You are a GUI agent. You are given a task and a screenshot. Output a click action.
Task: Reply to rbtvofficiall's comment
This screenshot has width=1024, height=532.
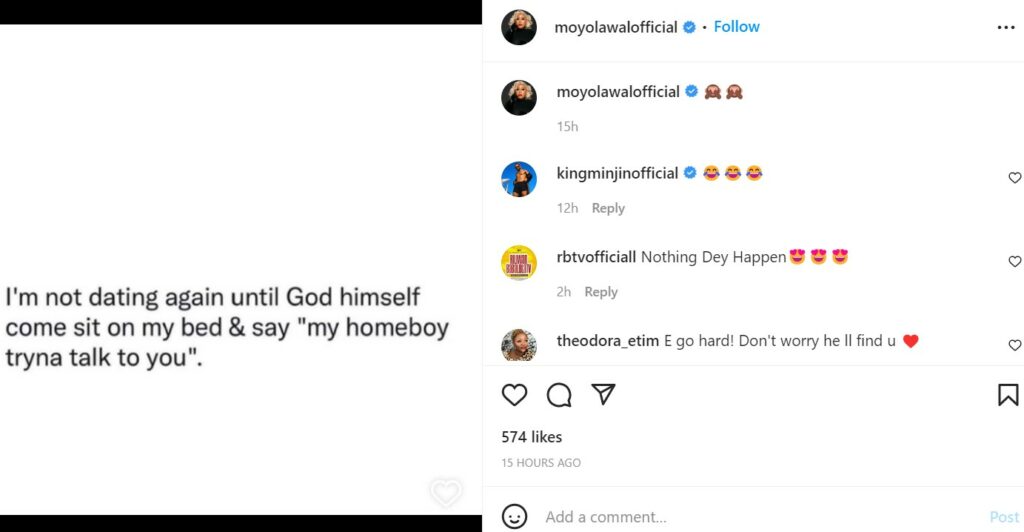click(x=601, y=292)
